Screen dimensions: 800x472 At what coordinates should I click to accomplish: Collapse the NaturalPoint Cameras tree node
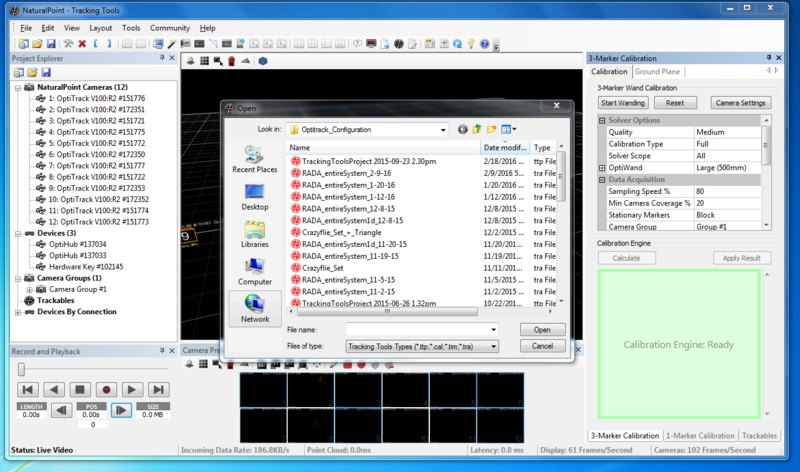click(16, 87)
